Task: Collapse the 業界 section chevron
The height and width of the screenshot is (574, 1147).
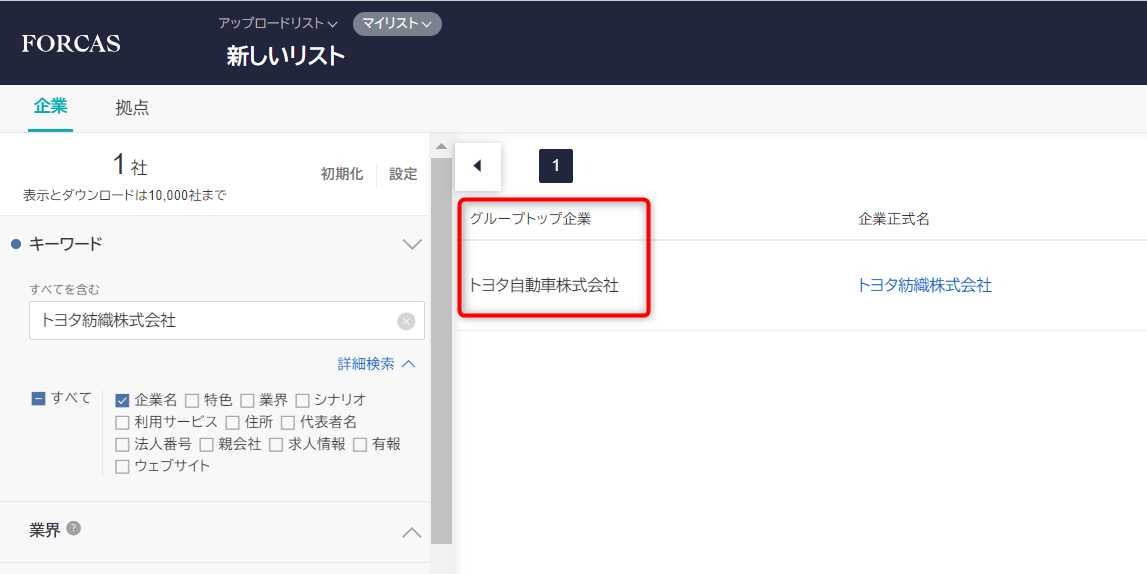Action: pyautogui.click(x=411, y=532)
